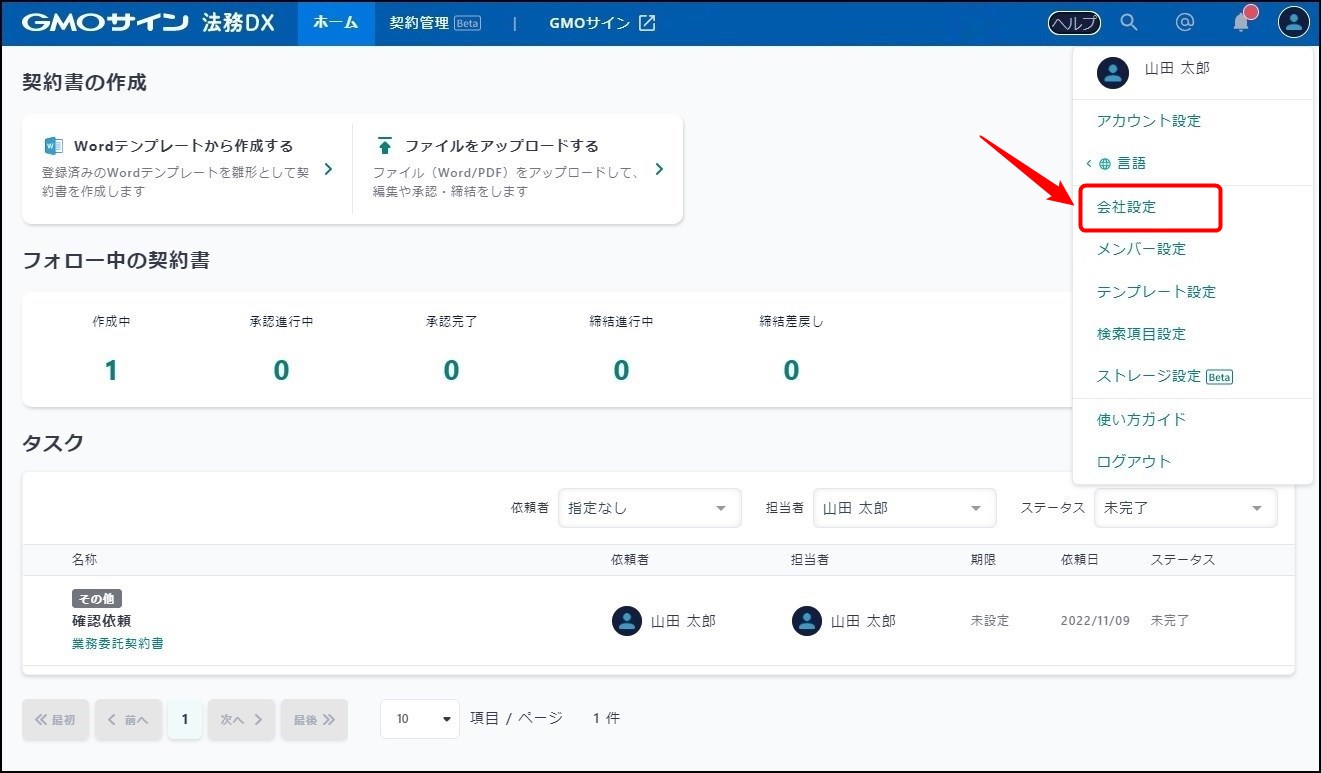Open the GMOサイン external link

602,23
